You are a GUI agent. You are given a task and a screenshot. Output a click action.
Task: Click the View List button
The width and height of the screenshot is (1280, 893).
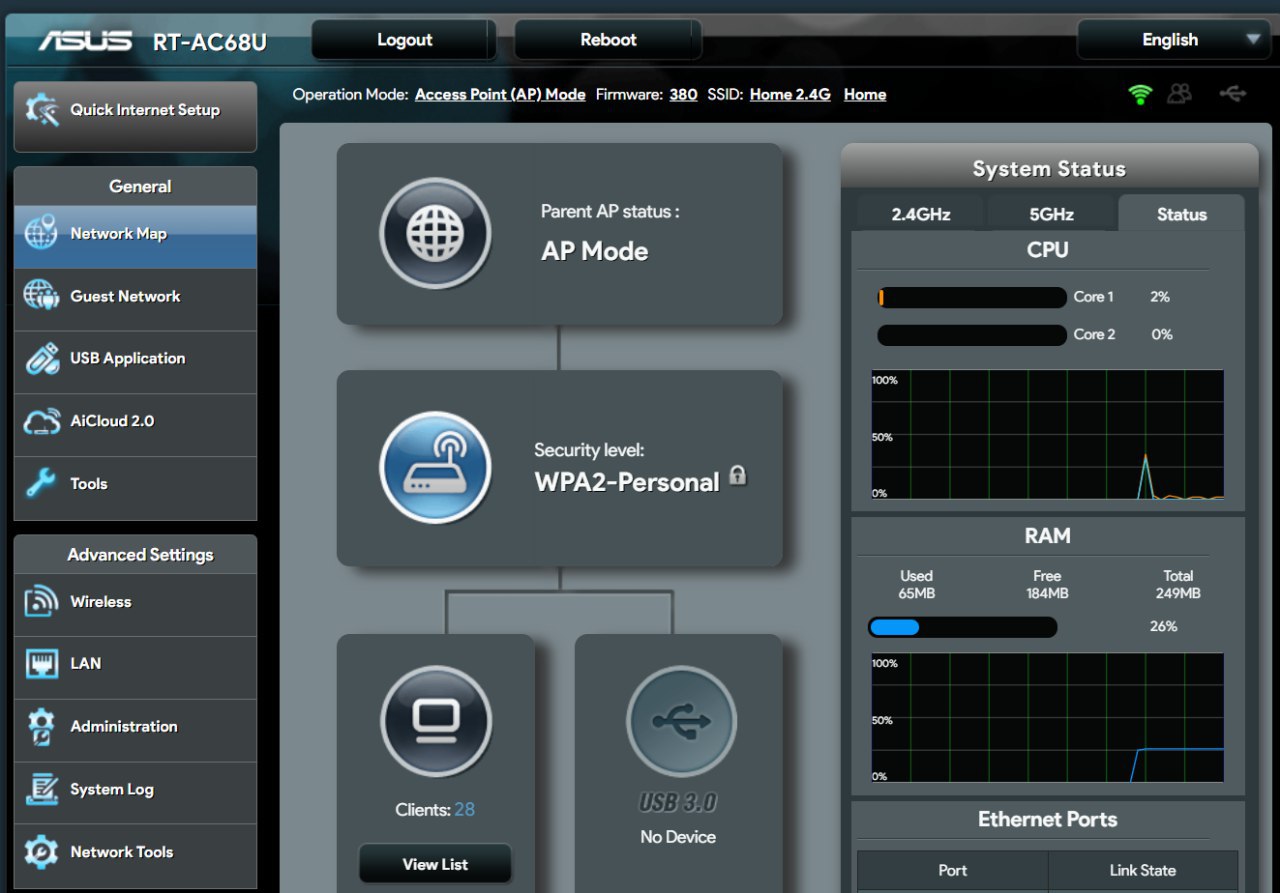[x=435, y=864]
